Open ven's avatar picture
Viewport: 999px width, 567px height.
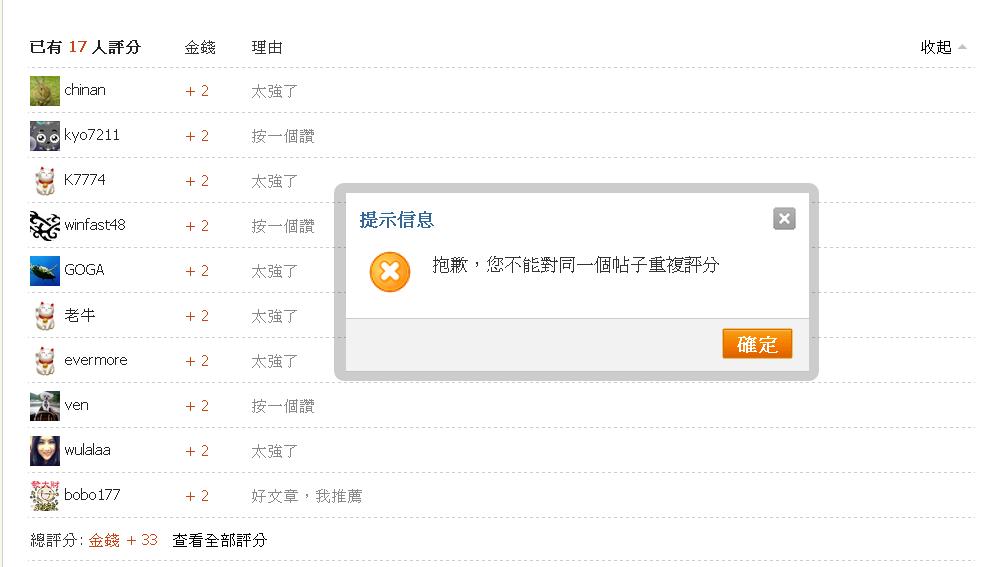45,406
